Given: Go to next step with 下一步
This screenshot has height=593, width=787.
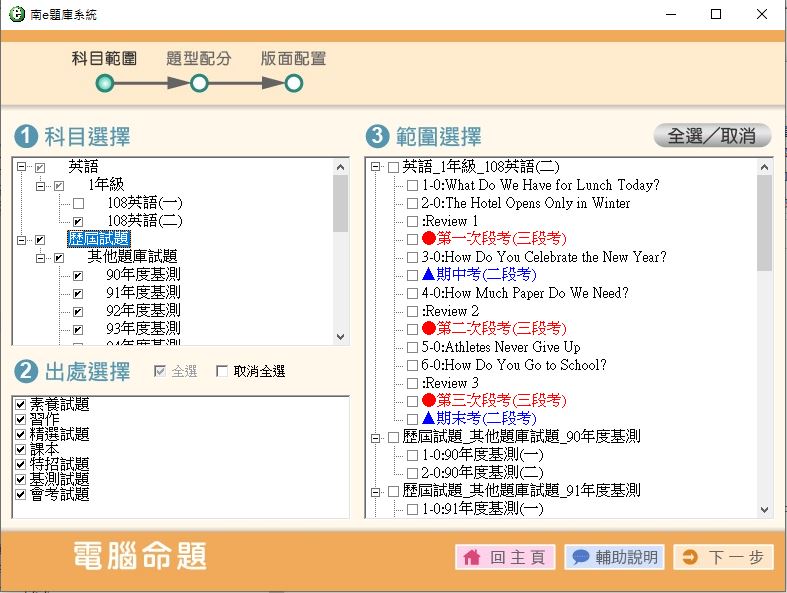Looking at the screenshot, I should tap(723, 558).
